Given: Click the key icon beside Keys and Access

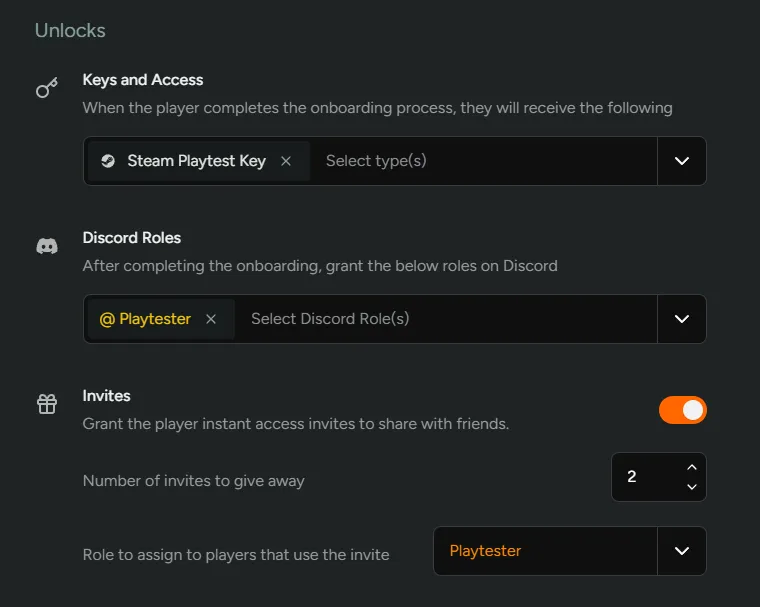Looking at the screenshot, I should click(47, 89).
